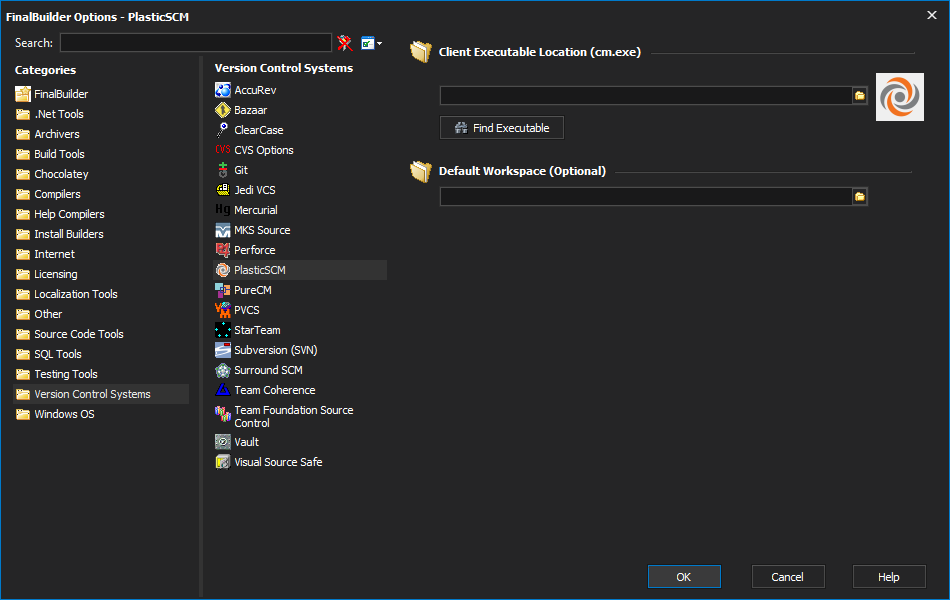Image resolution: width=950 pixels, height=600 pixels.
Task: Browse for default workspace folder icon
Action: [x=860, y=196]
